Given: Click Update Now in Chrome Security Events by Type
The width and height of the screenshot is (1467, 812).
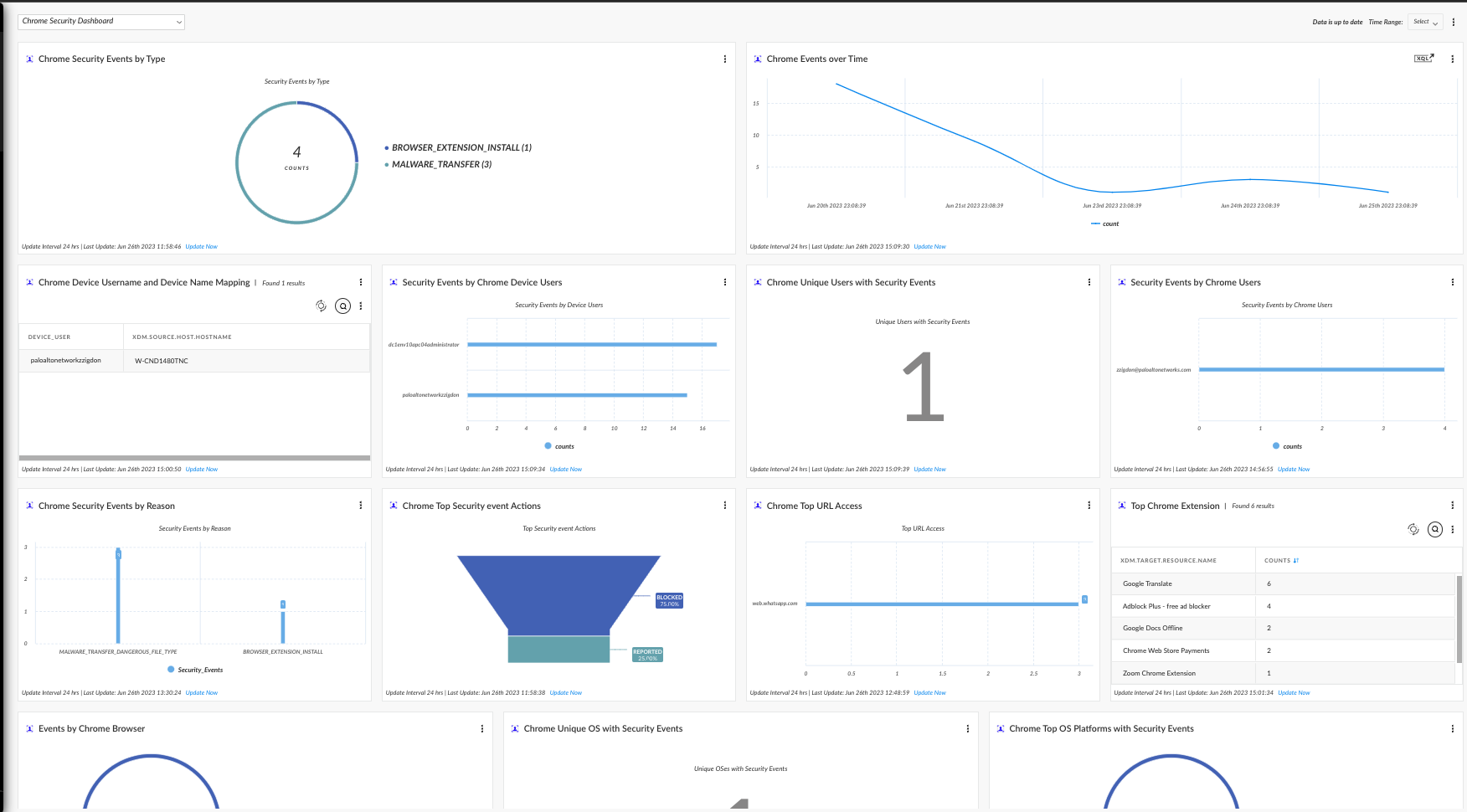Looking at the screenshot, I should click(202, 247).
